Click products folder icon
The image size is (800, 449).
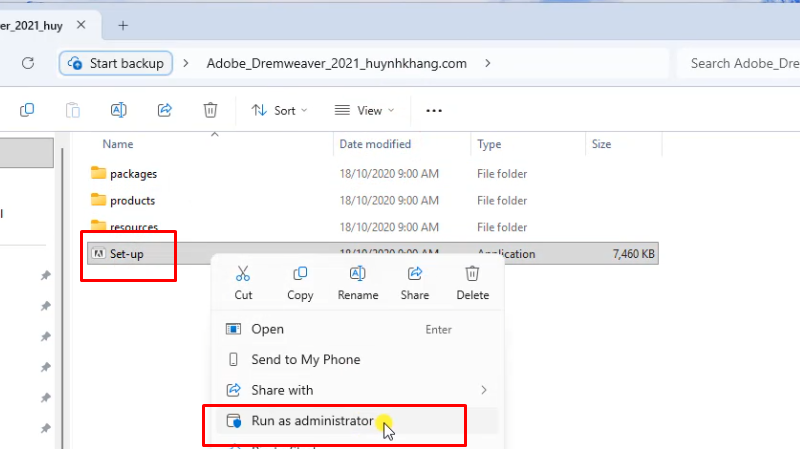coord(98,199)
